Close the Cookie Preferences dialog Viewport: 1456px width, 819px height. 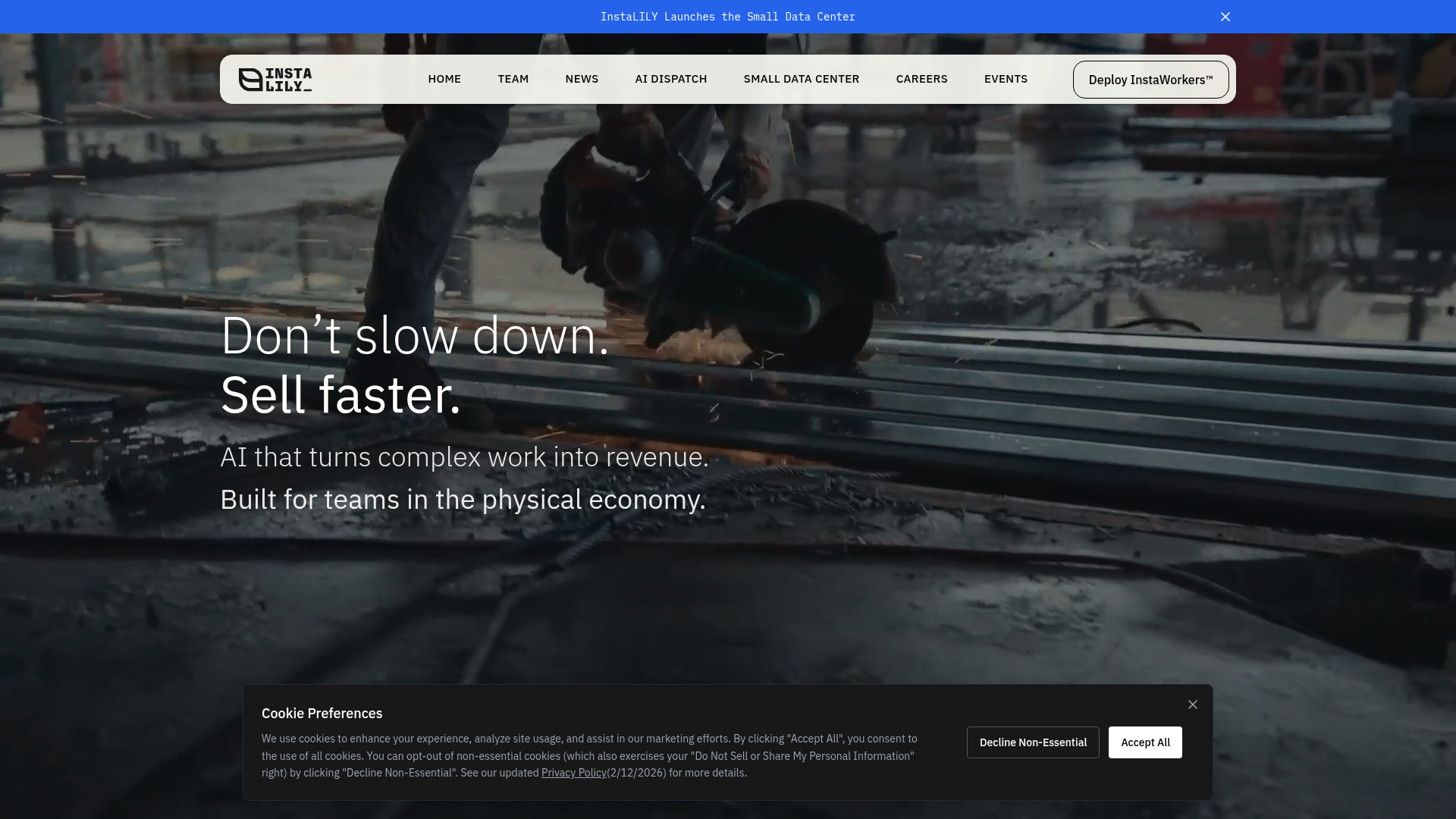coord(1193,704)
